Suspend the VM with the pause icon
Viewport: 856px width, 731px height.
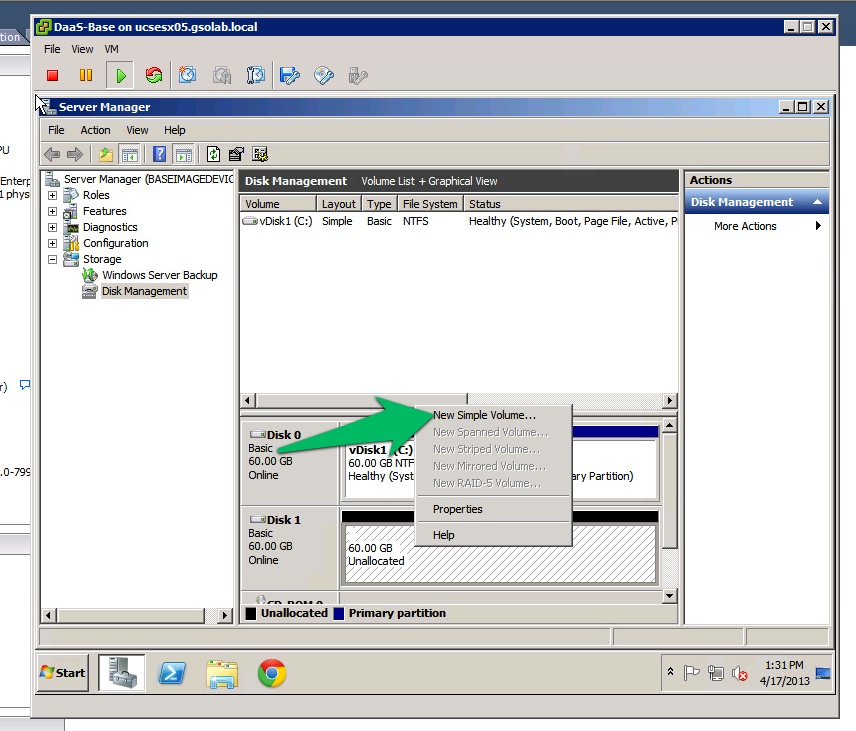pos(86,75)
